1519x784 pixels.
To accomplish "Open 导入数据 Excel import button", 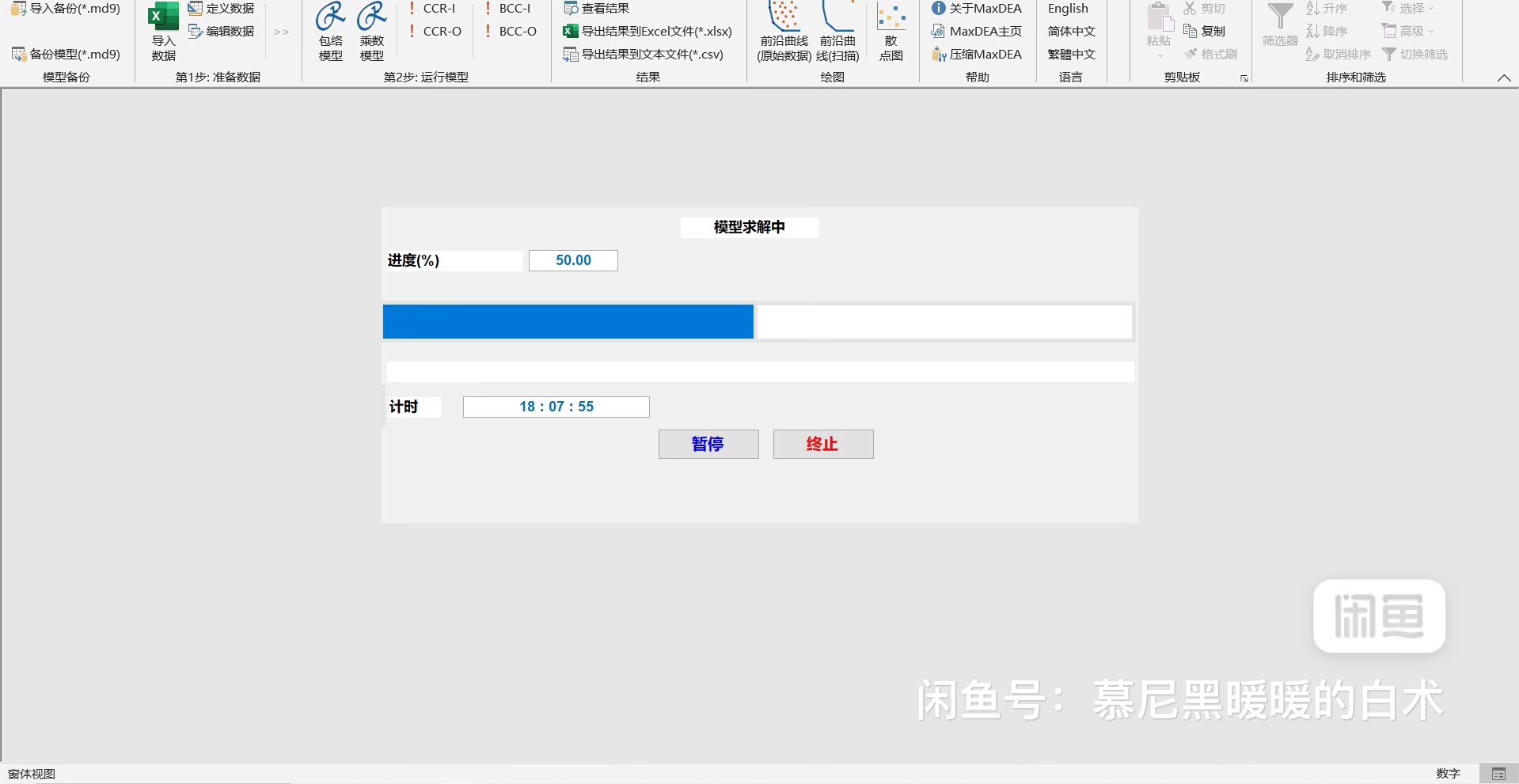I will [163, 32].
